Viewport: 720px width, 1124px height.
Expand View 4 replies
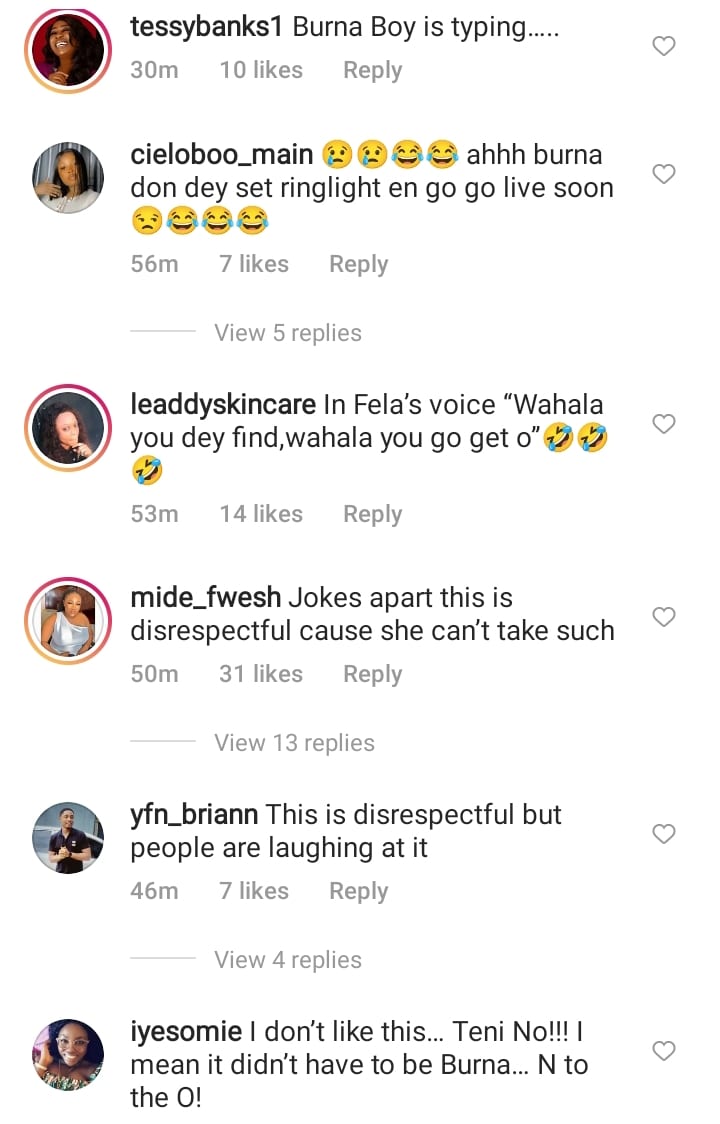point(288,960)
